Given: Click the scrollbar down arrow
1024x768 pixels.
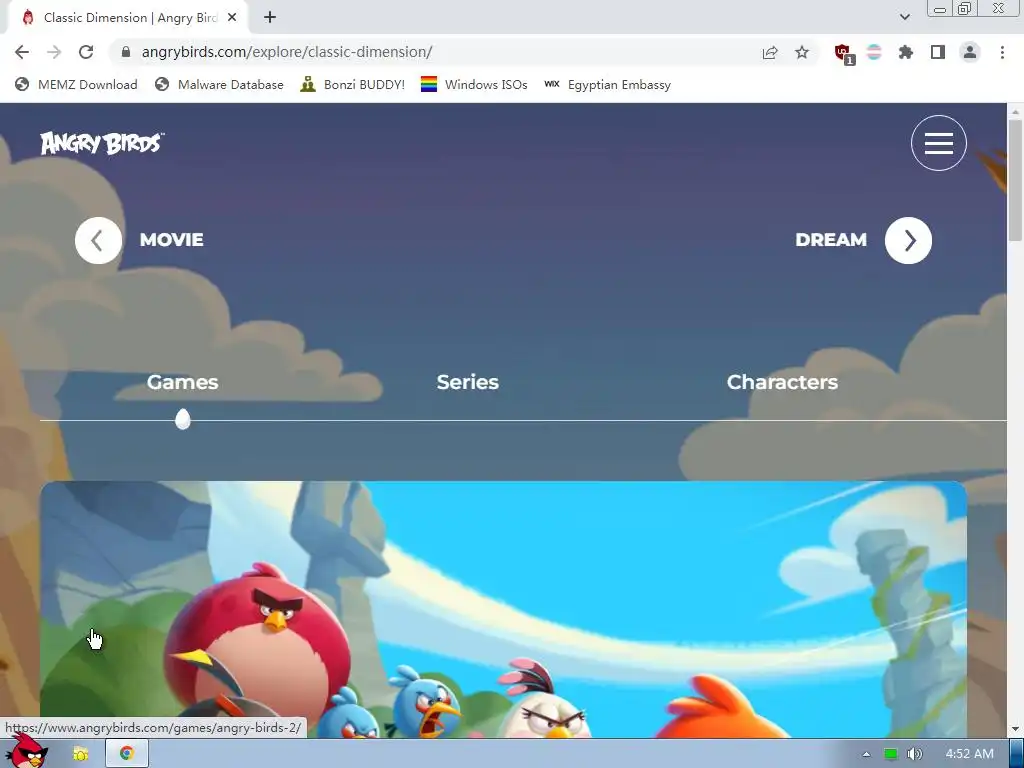Looking at the screenshot, I should [x=1015, y=729].
